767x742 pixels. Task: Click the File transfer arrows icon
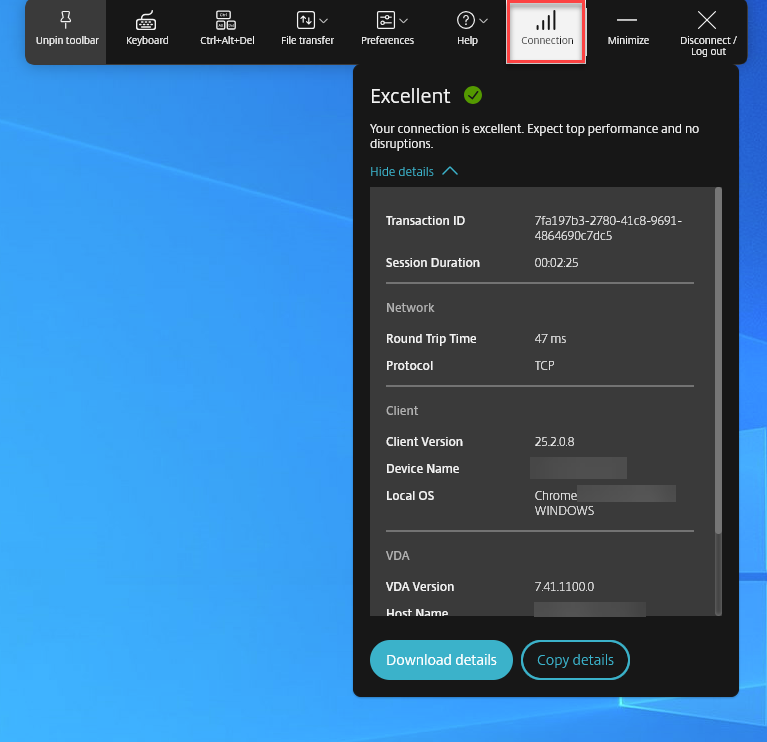pyautogui.click(x=305, y=21)
